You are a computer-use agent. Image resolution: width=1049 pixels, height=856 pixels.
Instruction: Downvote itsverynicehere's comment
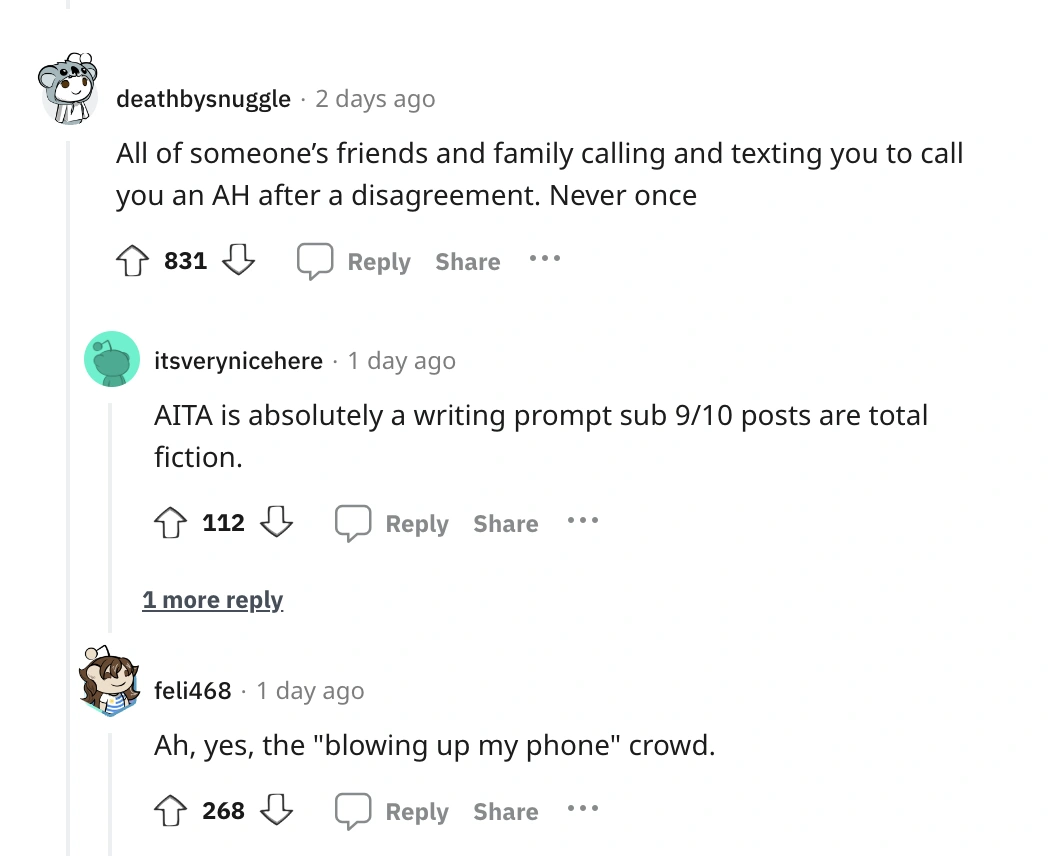[275, 523]
